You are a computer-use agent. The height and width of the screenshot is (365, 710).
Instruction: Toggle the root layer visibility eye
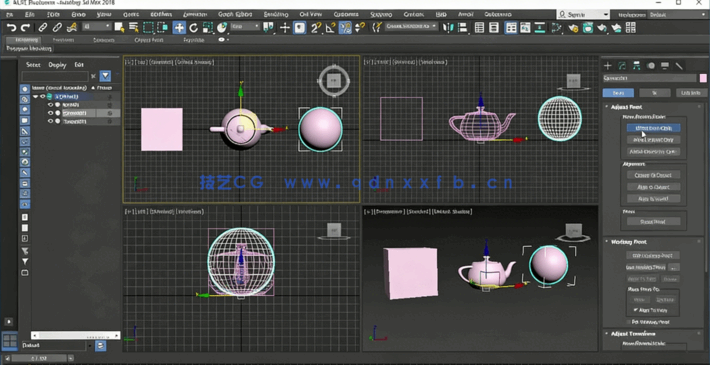click(43, 96)
